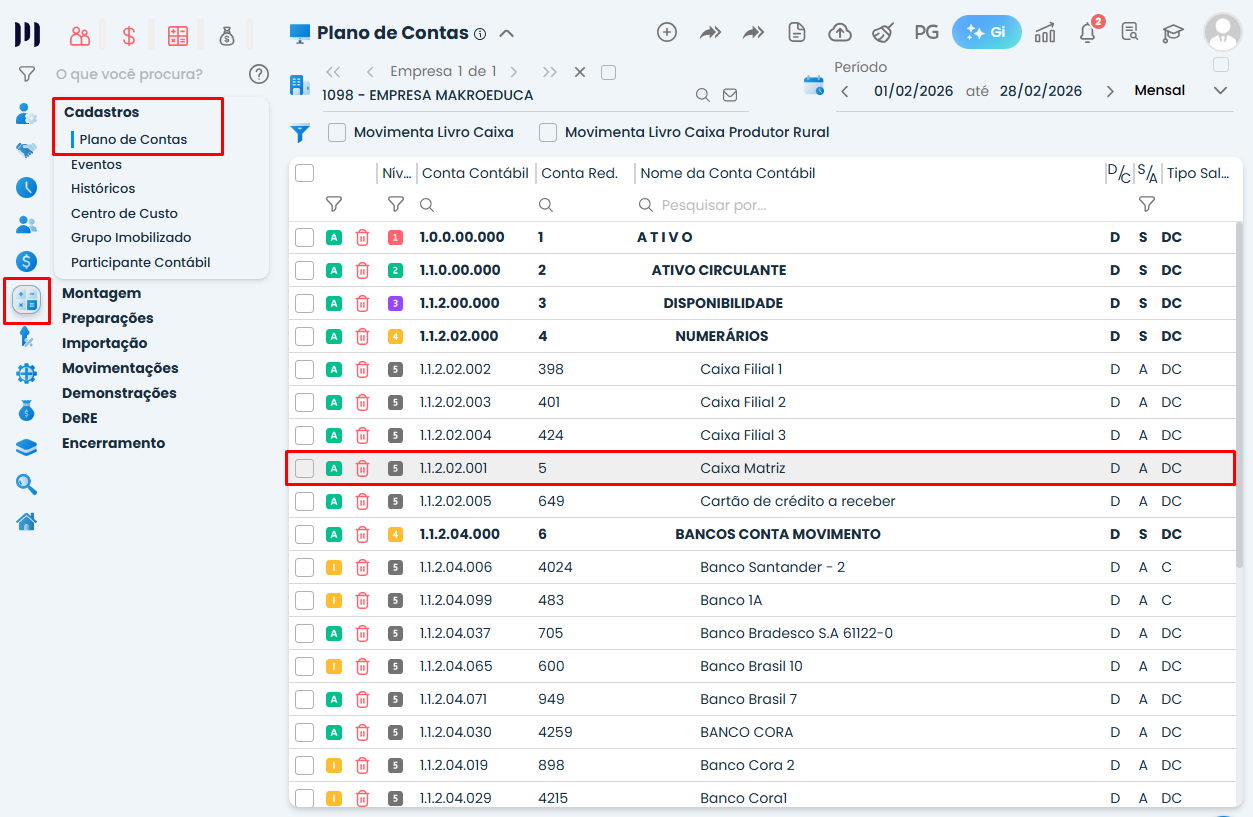Expand the Demonstrações menu group
The width and height of the screenshot is (1253, 817).
click(119, 393)
